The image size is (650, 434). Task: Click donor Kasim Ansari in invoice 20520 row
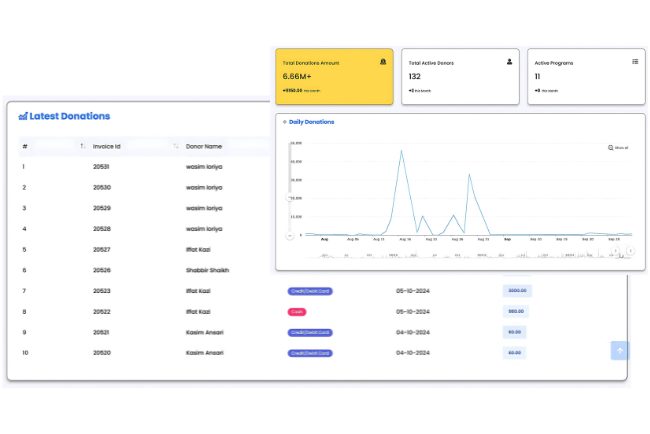205,353
